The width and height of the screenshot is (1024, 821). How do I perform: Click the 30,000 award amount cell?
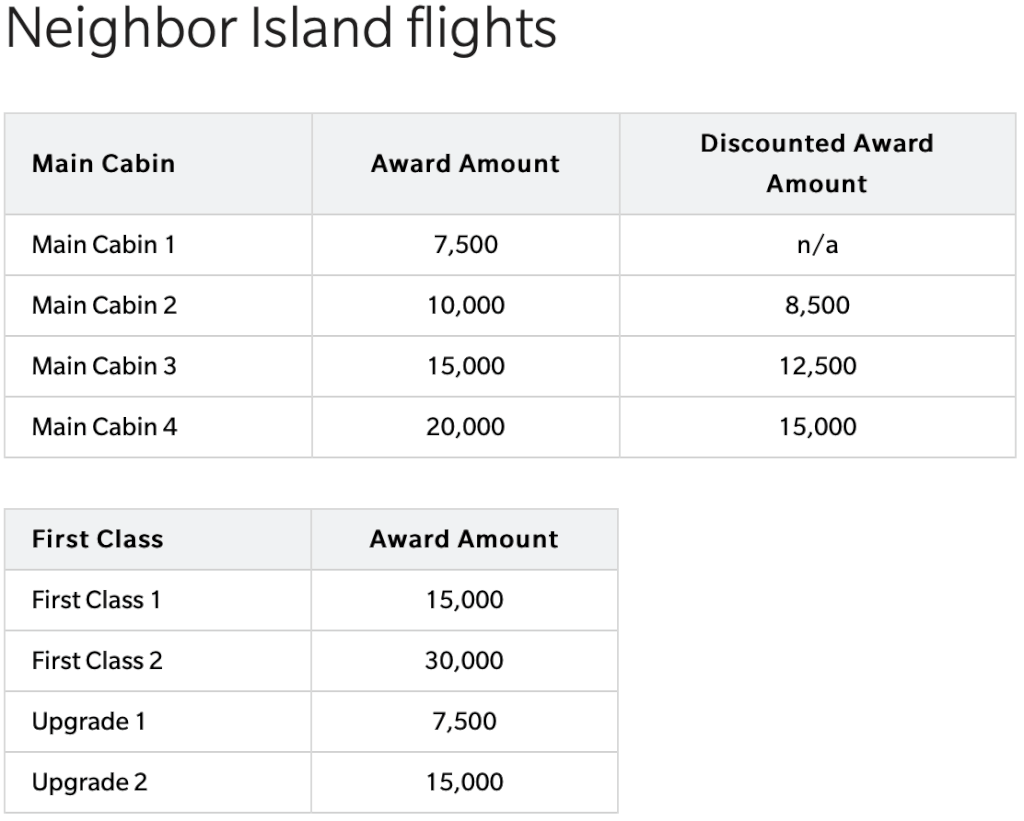coord(464,661)
